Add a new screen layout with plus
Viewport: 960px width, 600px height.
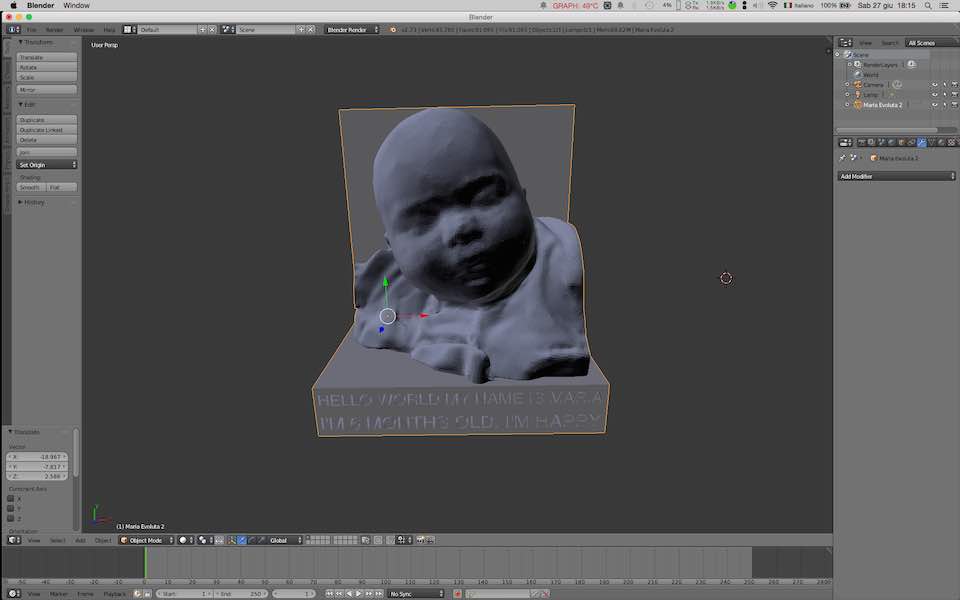(202, 29)
